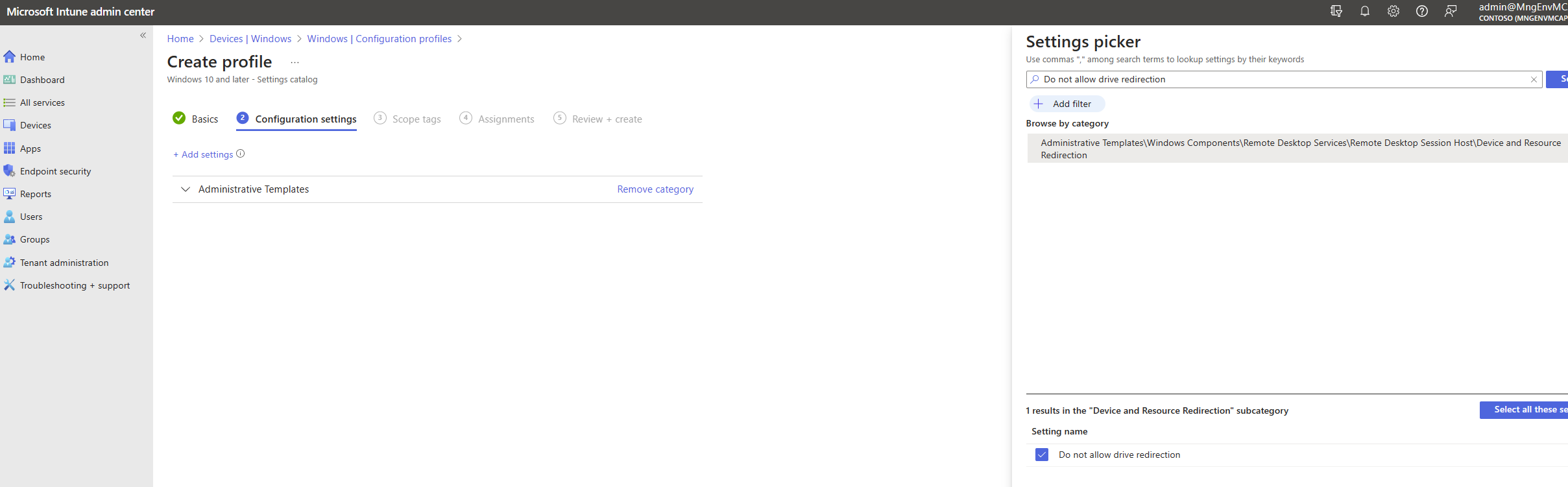The width and height of the screenshot is (1568, 487).
Task: Open the Groups sidebar icon
Action: pyautogui.click(x=9, y=239)
